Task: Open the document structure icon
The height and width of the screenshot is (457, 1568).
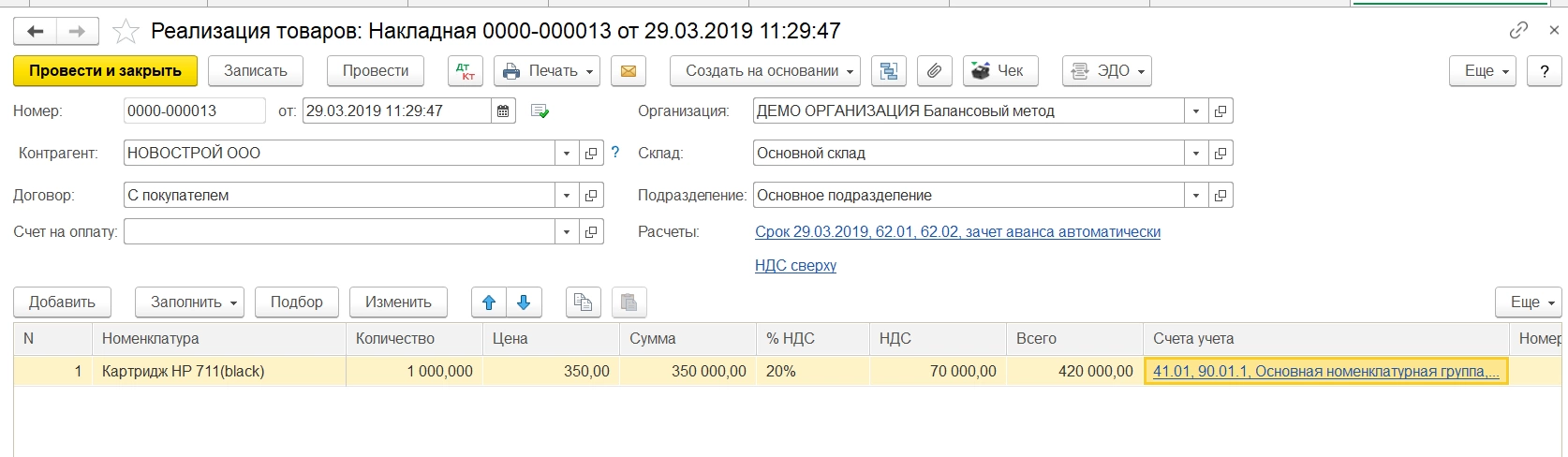Action: (x=889, y=71)
